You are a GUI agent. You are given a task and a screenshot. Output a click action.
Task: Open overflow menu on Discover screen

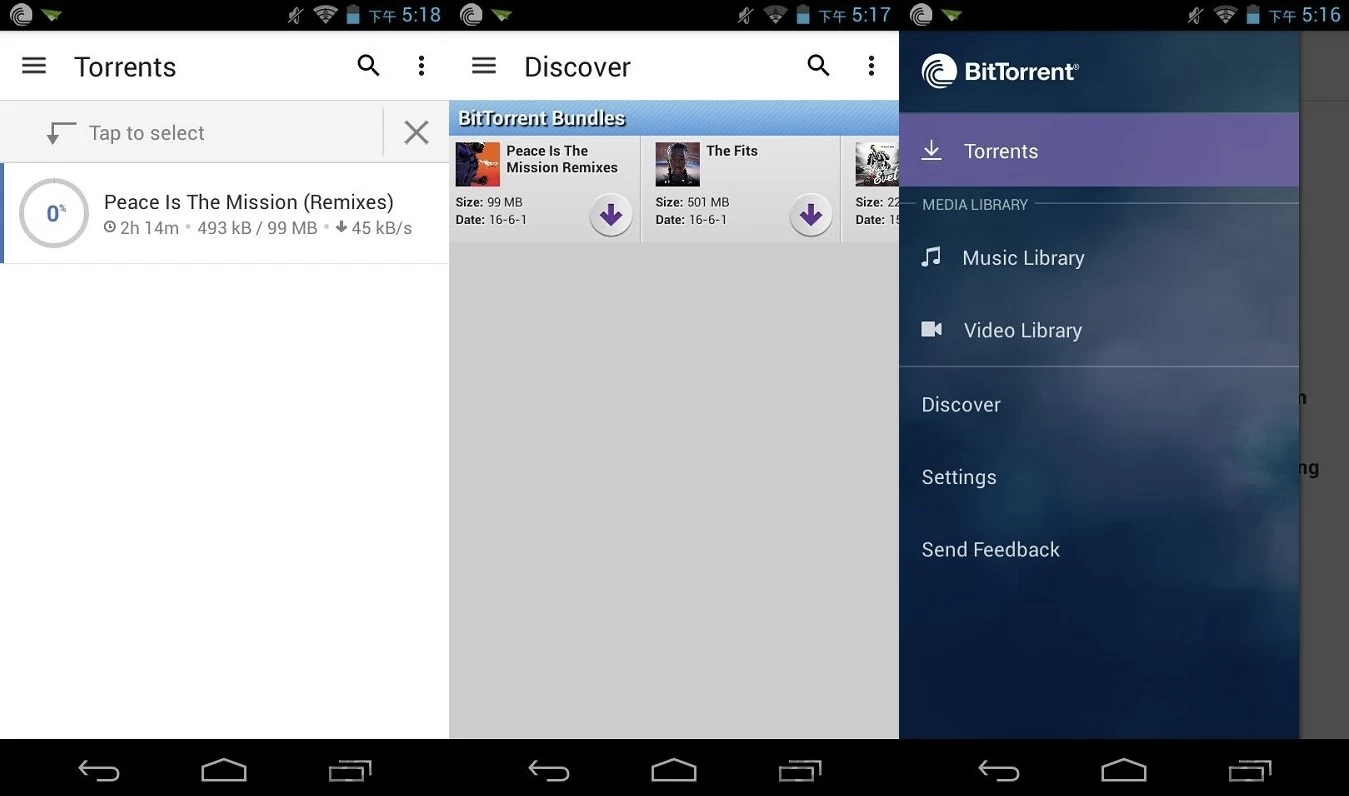pos(871,65)
